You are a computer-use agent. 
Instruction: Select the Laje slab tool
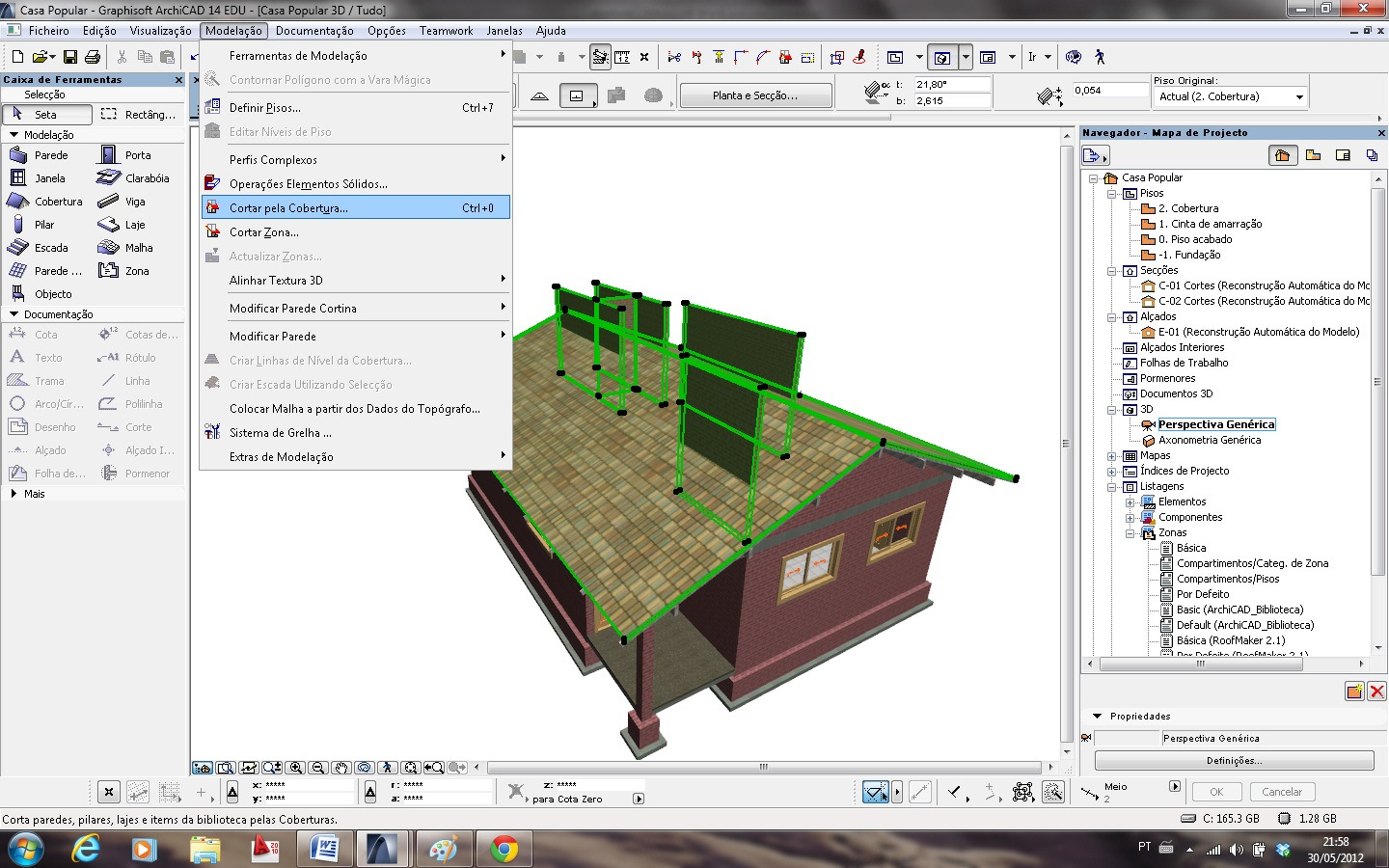coord(137,224)
